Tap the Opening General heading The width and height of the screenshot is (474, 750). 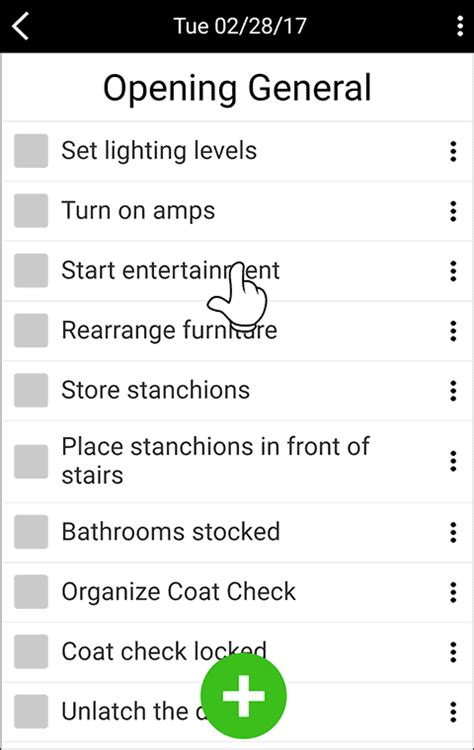237,89
